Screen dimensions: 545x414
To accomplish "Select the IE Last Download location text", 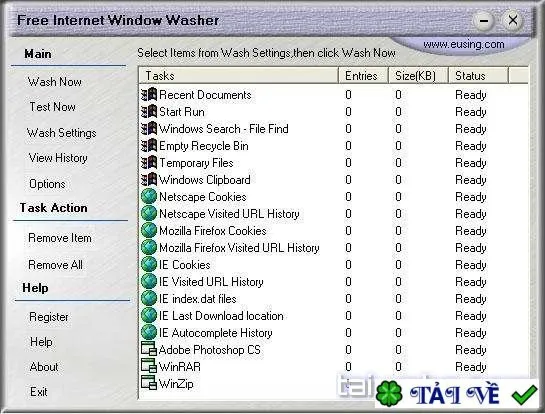I will [221, 316].
